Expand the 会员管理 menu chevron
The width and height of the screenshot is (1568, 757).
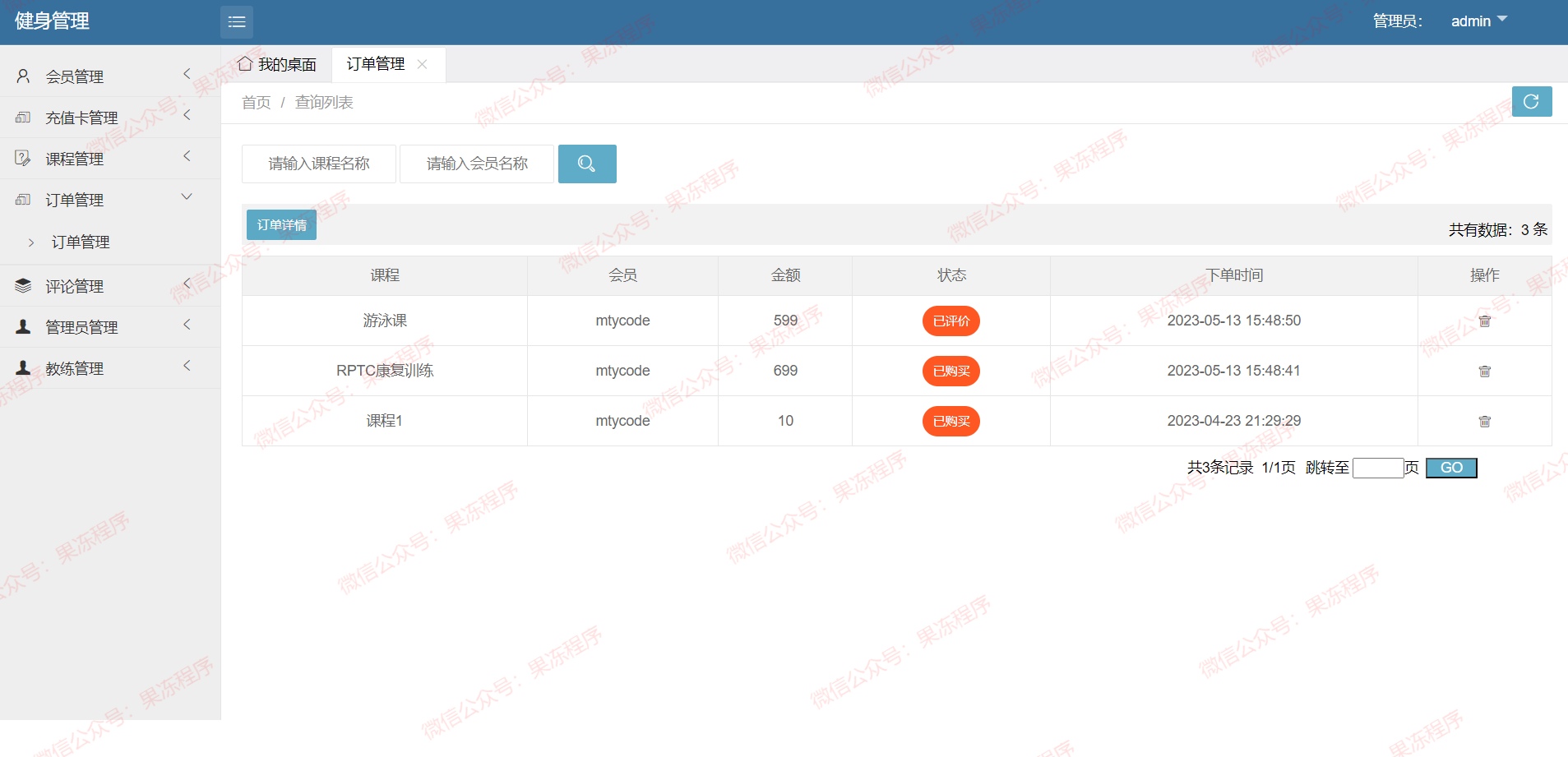coord(187,74)
